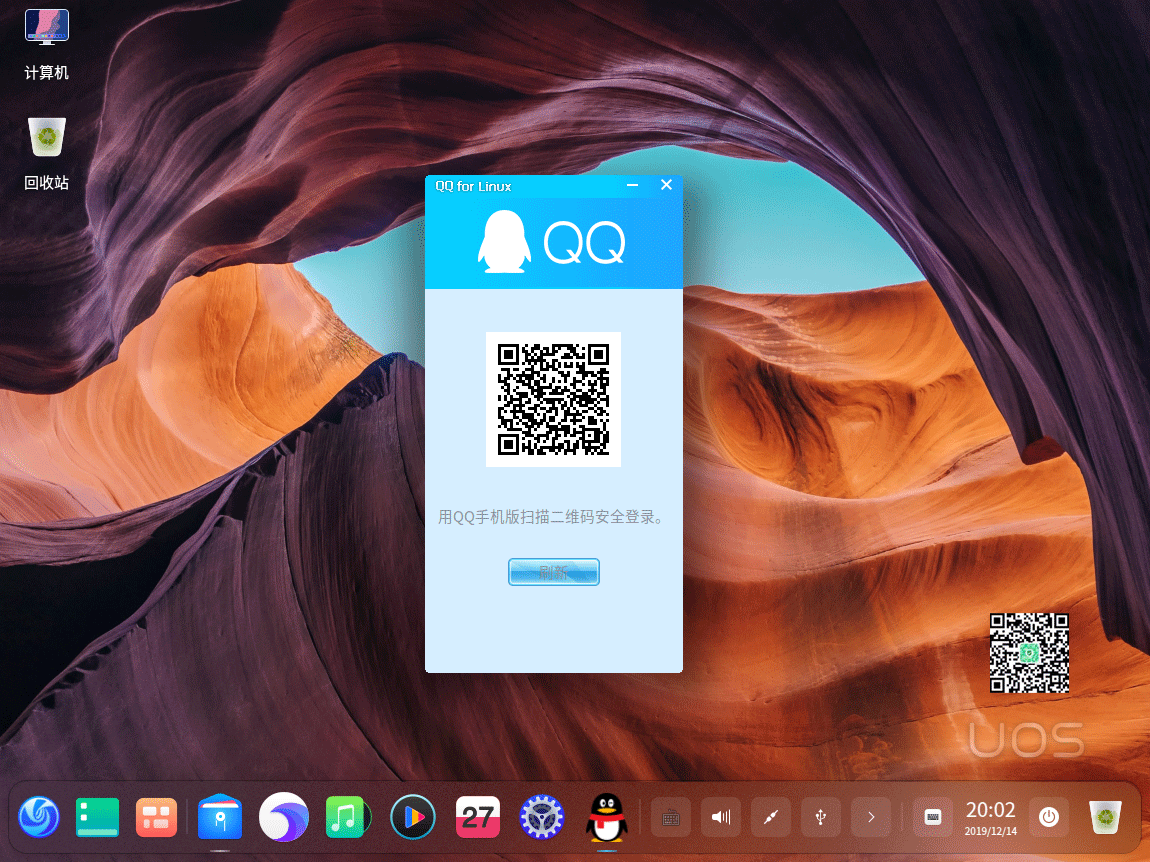Viewport: 1150px width, 862px height.
Task: Click the 刷新 refresh button in QQ
Action: click(x=554, y=572)
